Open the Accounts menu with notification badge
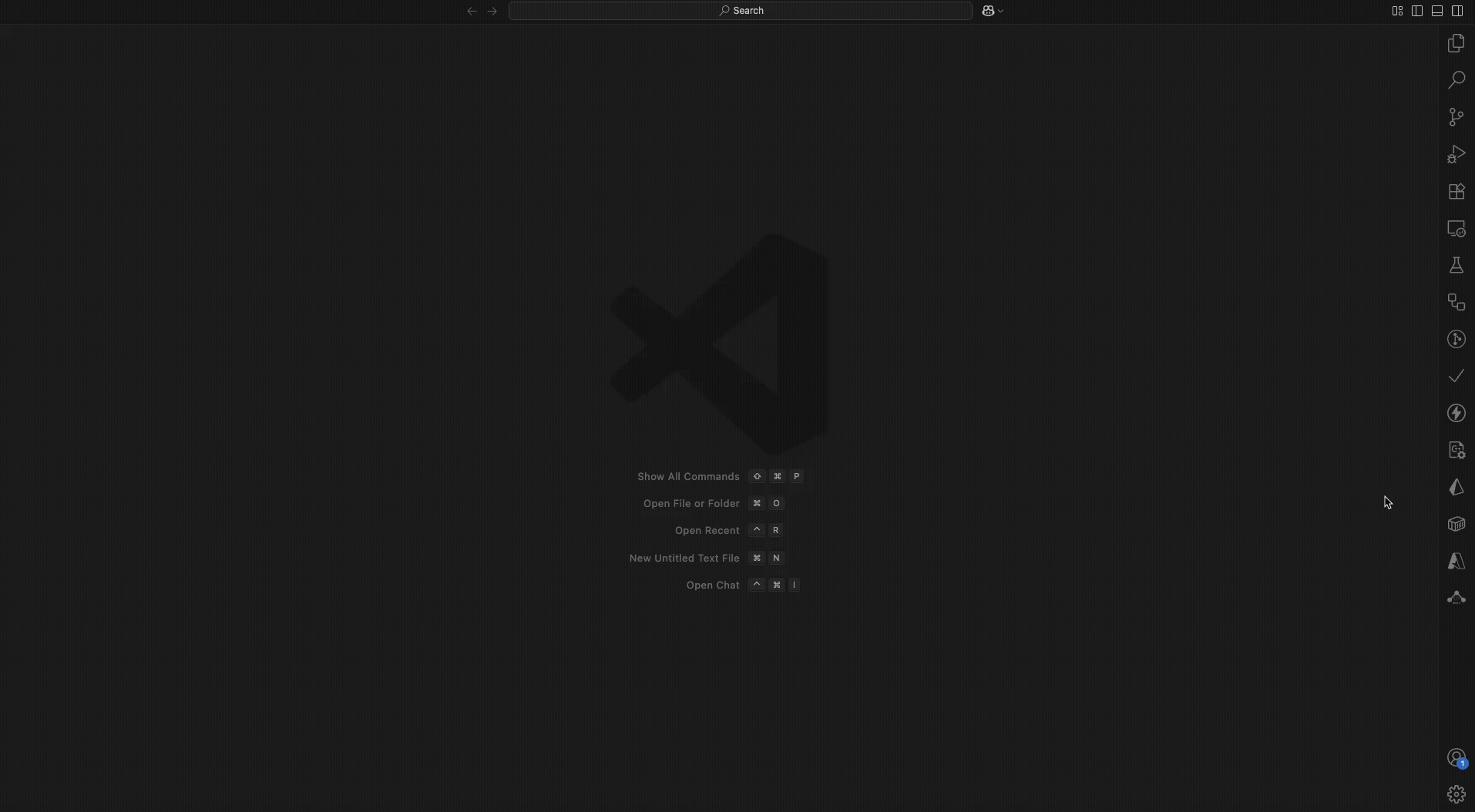 pyautogui.click(x=1456, y=758)
